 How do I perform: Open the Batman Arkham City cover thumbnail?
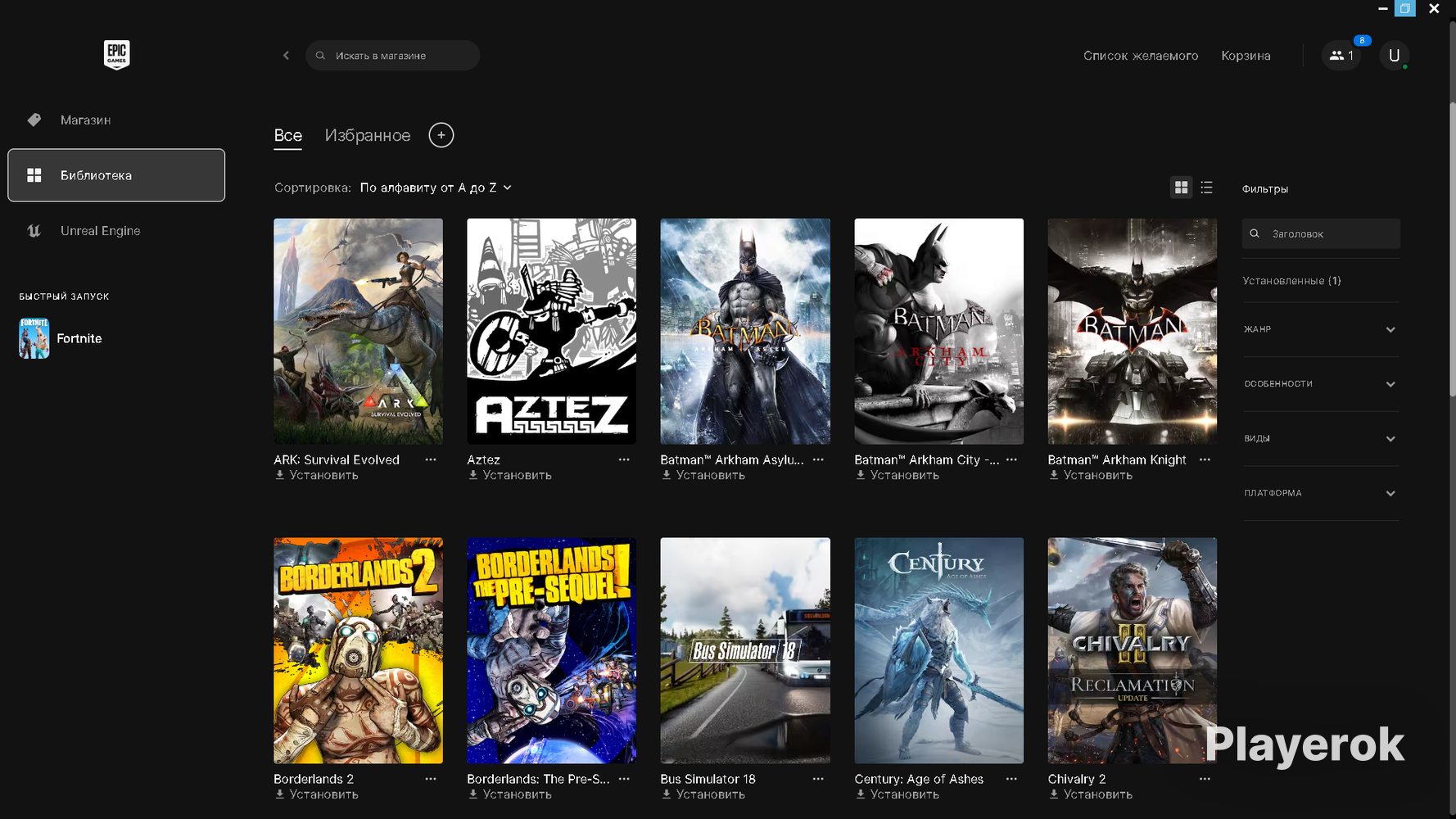(938, 331)
